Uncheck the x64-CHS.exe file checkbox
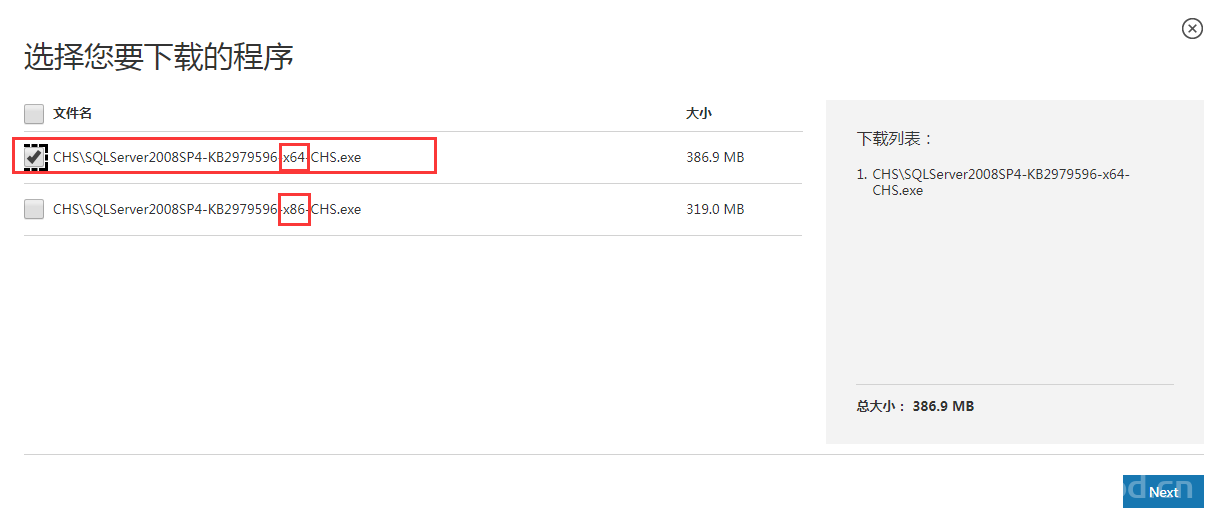 point(34,157)
